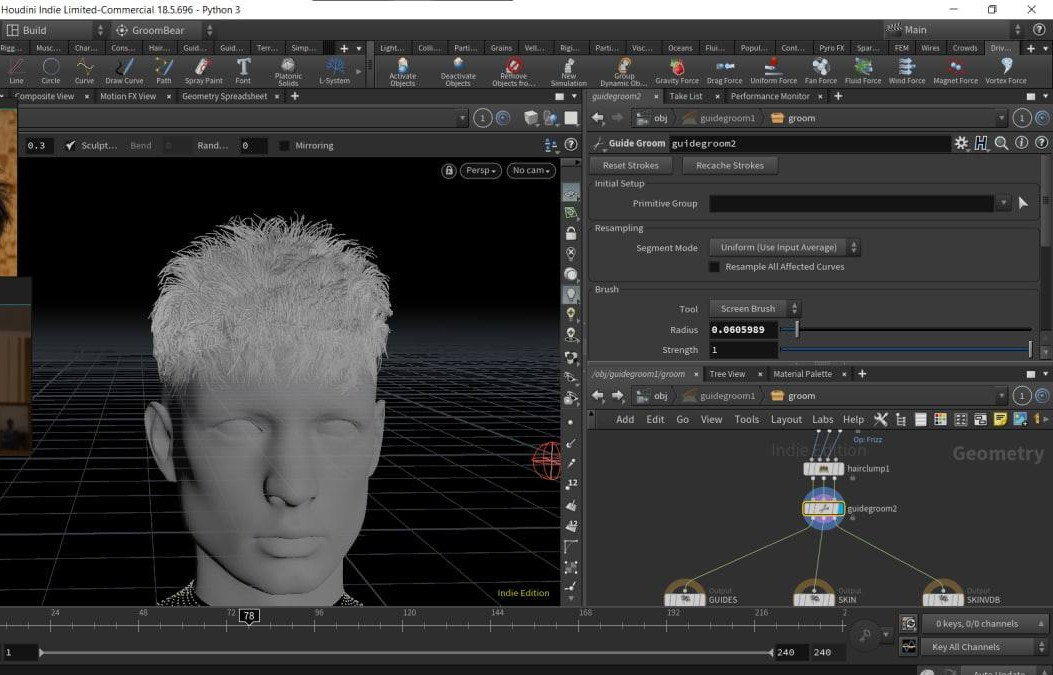Viewport: 1053px width, 675px height.
Task: Switch to the Geometry Spreadsheet tab
Action: [x=224, y=96]
